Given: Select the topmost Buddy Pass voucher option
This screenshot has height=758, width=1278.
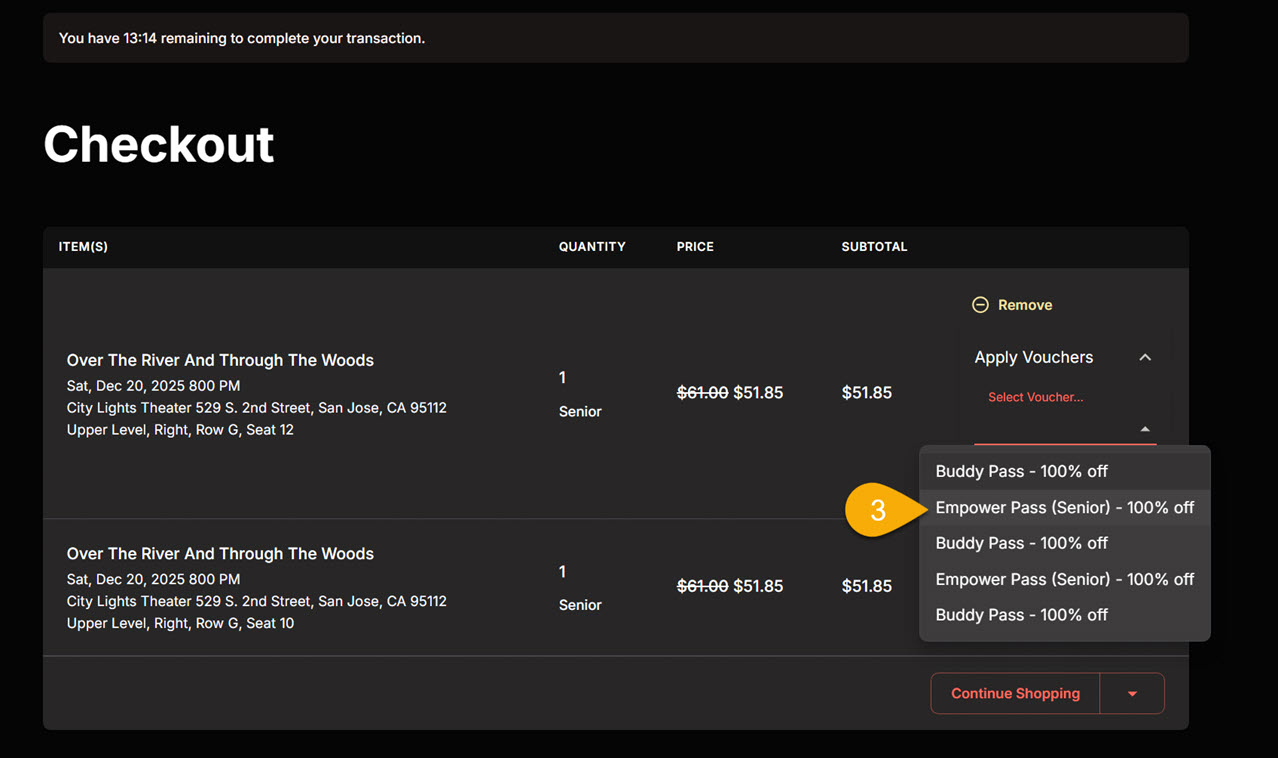Looking at the screenshot, I should [1021, 471].
